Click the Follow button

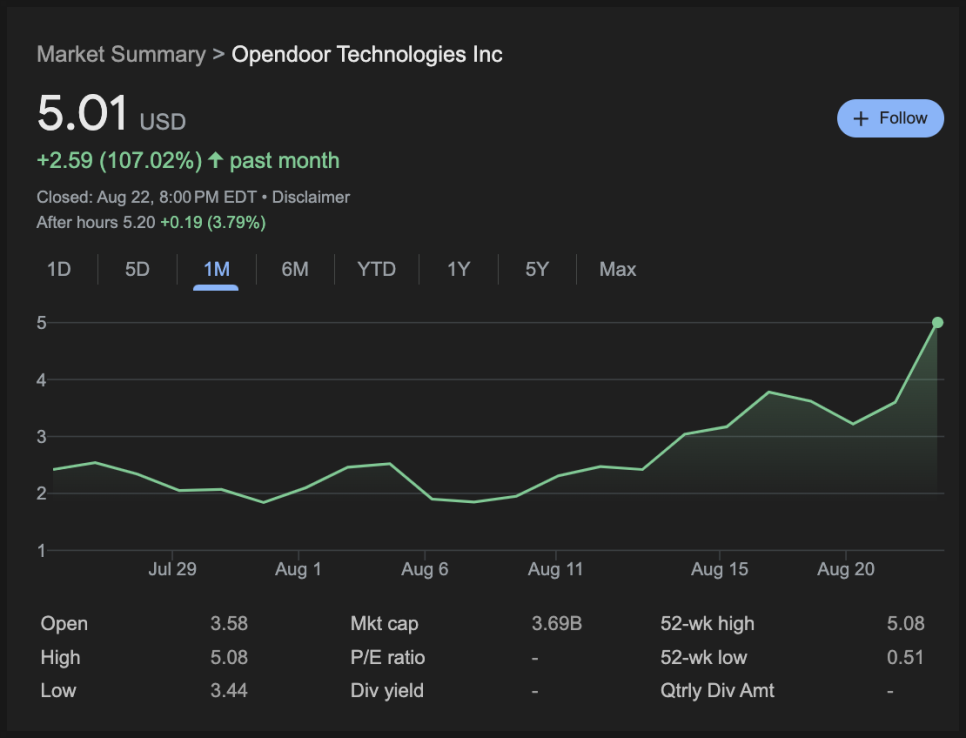pos(890,118)
